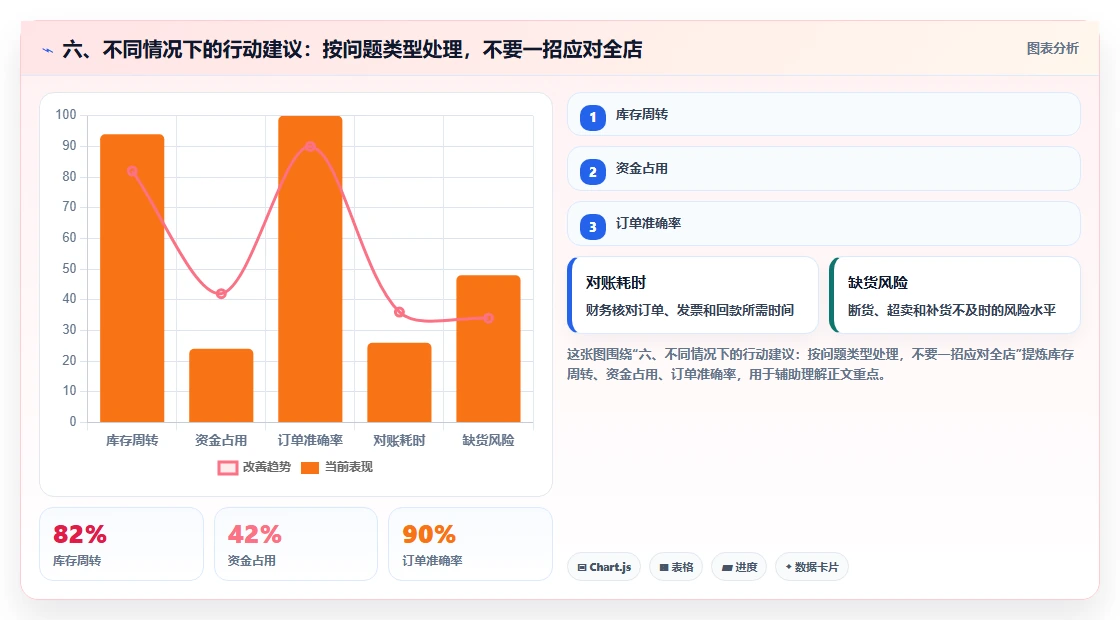Click the trend line point over 资金占用
Screen dimensions: 1120x620
tap(221, 294)
